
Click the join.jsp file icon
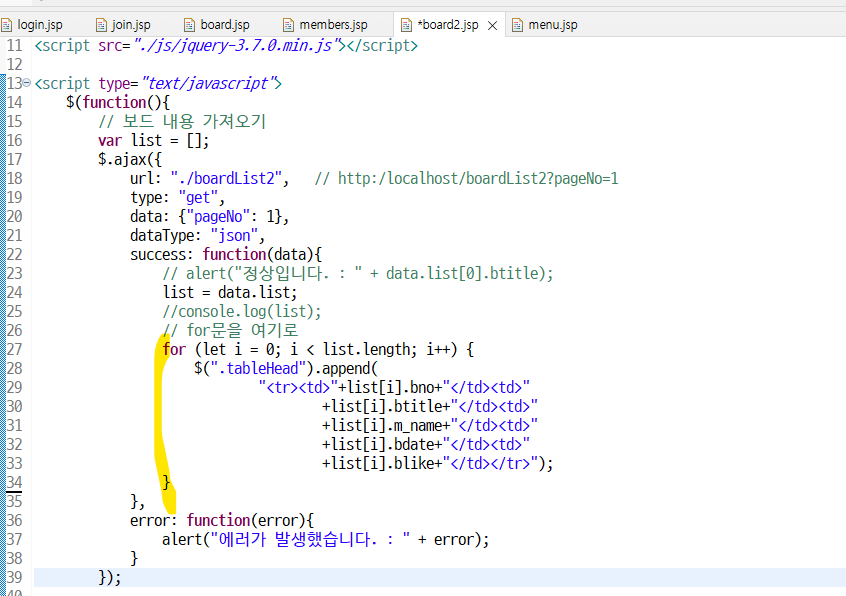click(x=101, y=25)
